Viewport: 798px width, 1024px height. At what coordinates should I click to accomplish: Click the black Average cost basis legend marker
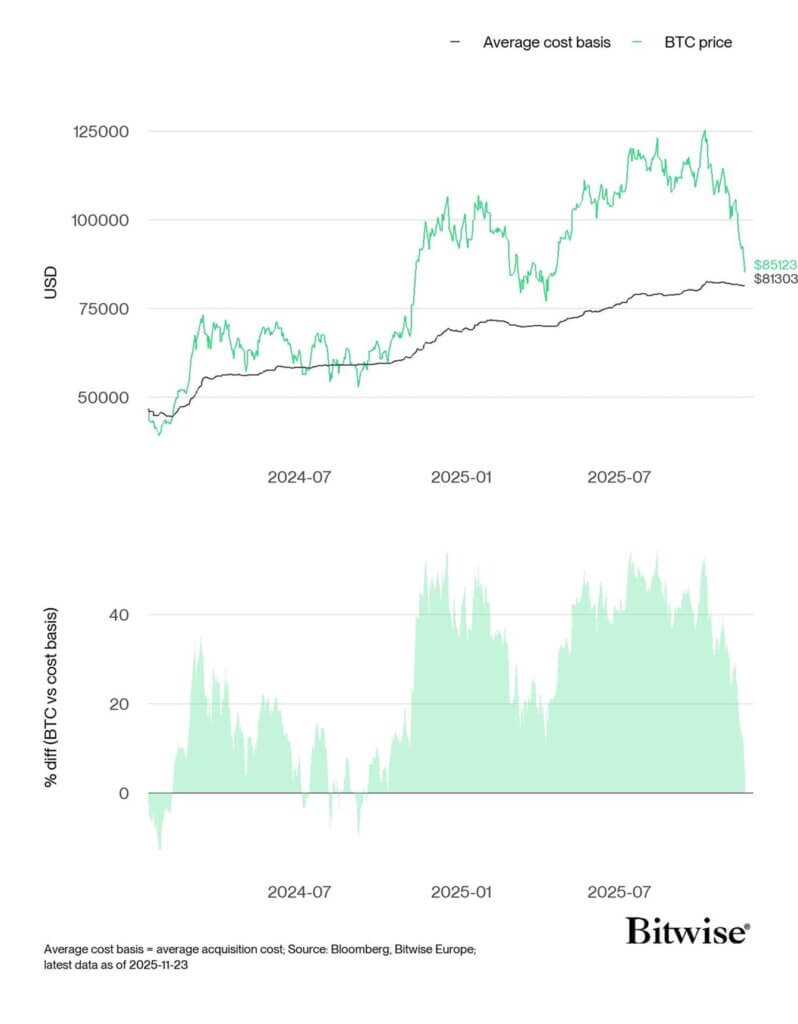457,43
